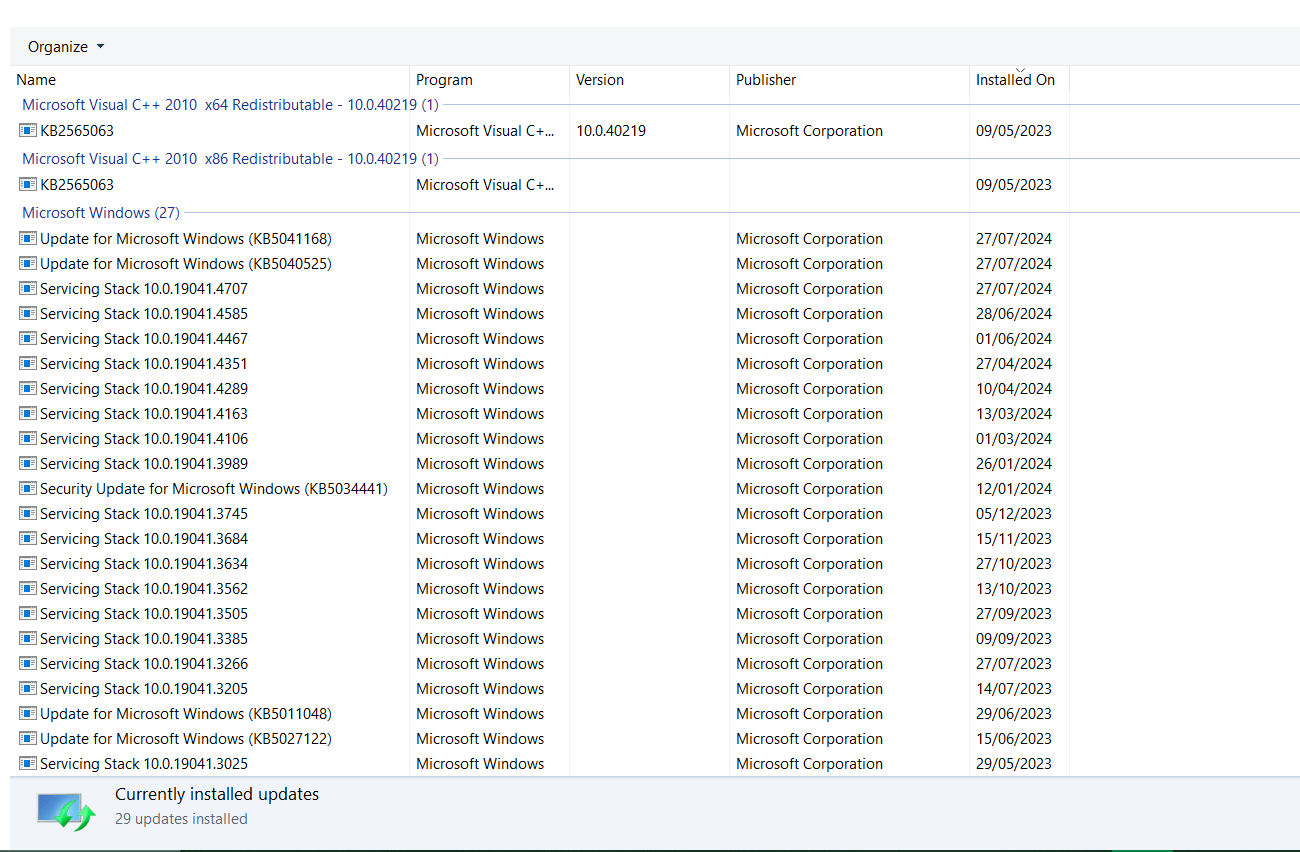Click the KB5041168 update row icon

(x=28, y=239)
